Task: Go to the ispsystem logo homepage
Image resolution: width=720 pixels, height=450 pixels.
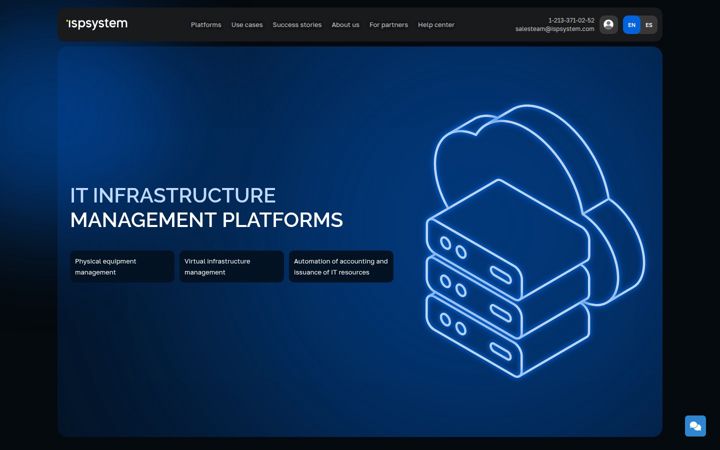Action: tap(97, 24)
